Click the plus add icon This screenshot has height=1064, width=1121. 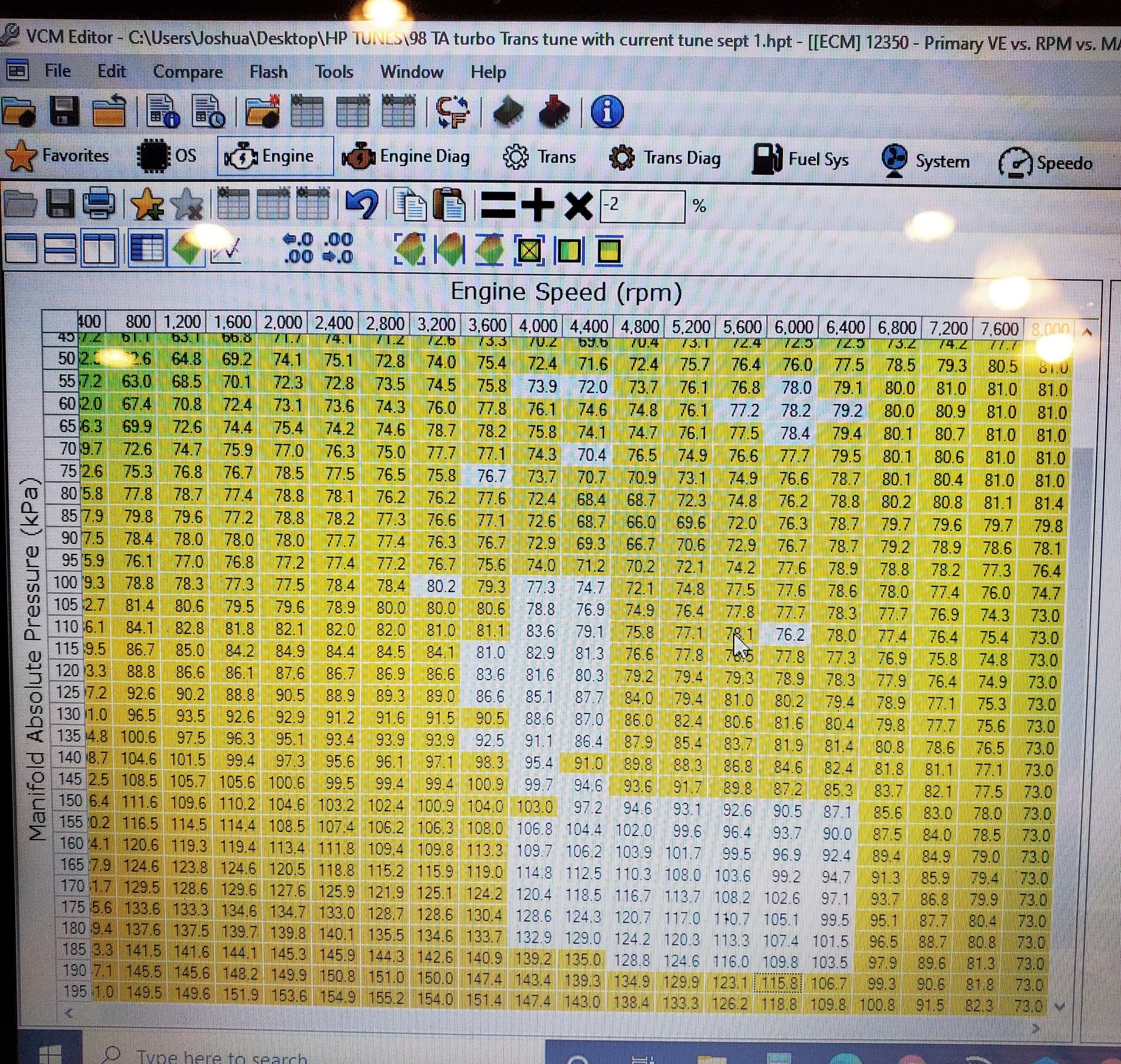(538, 205)
